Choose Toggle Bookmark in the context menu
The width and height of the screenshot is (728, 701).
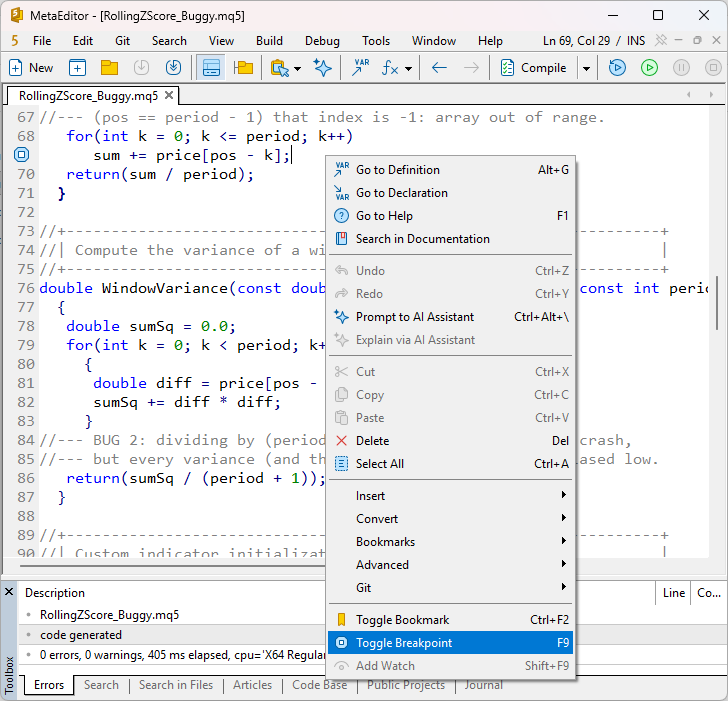[450, 620]
